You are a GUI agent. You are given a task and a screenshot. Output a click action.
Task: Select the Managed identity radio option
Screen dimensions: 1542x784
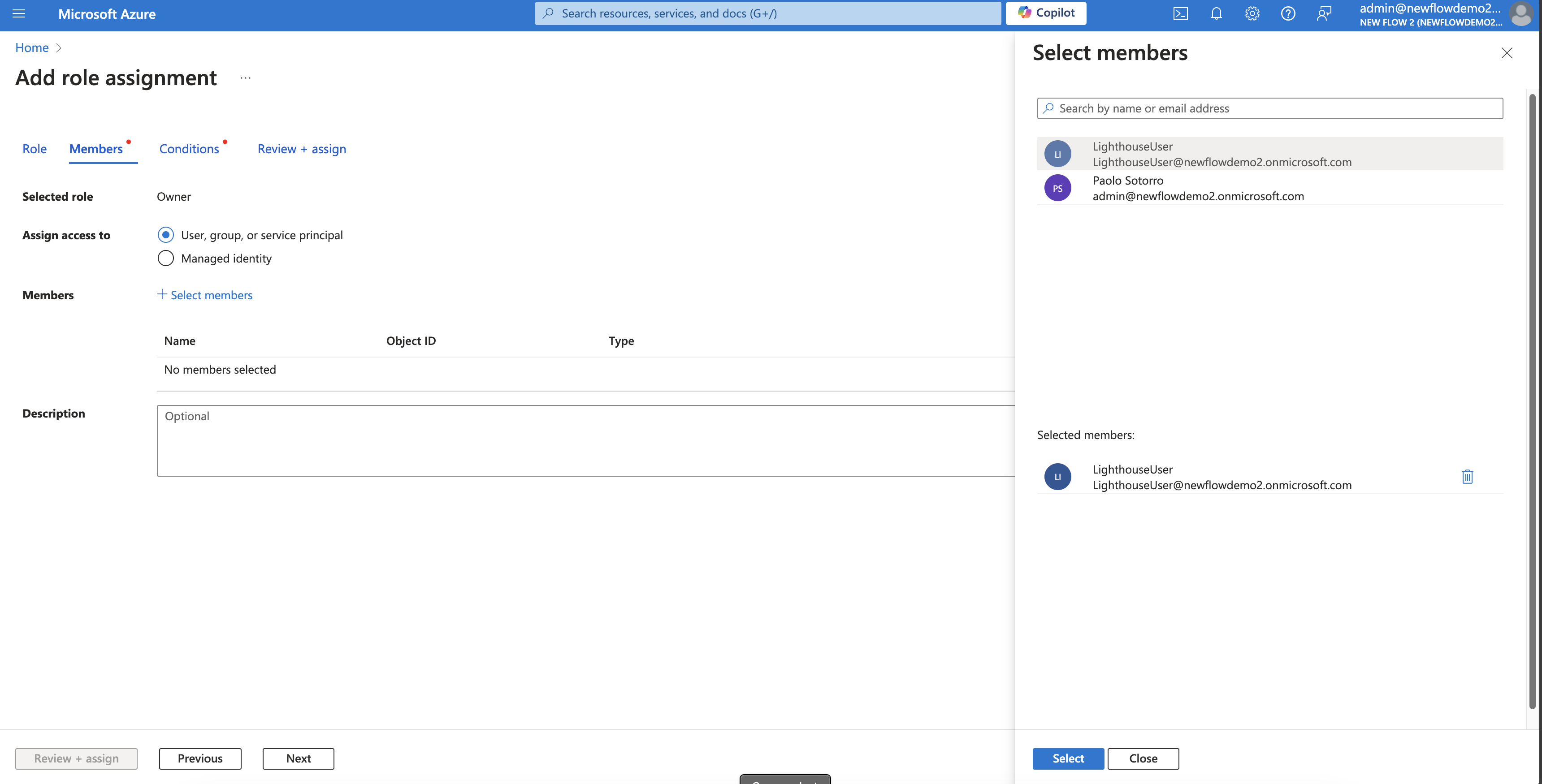click(x=166, y=258)
